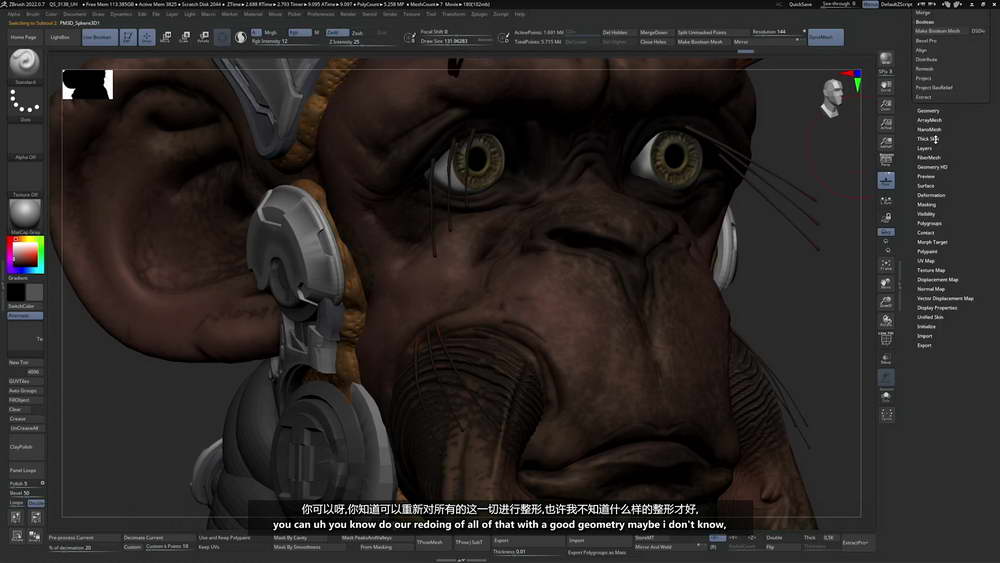Toggle the DynaMesh button

825,37
